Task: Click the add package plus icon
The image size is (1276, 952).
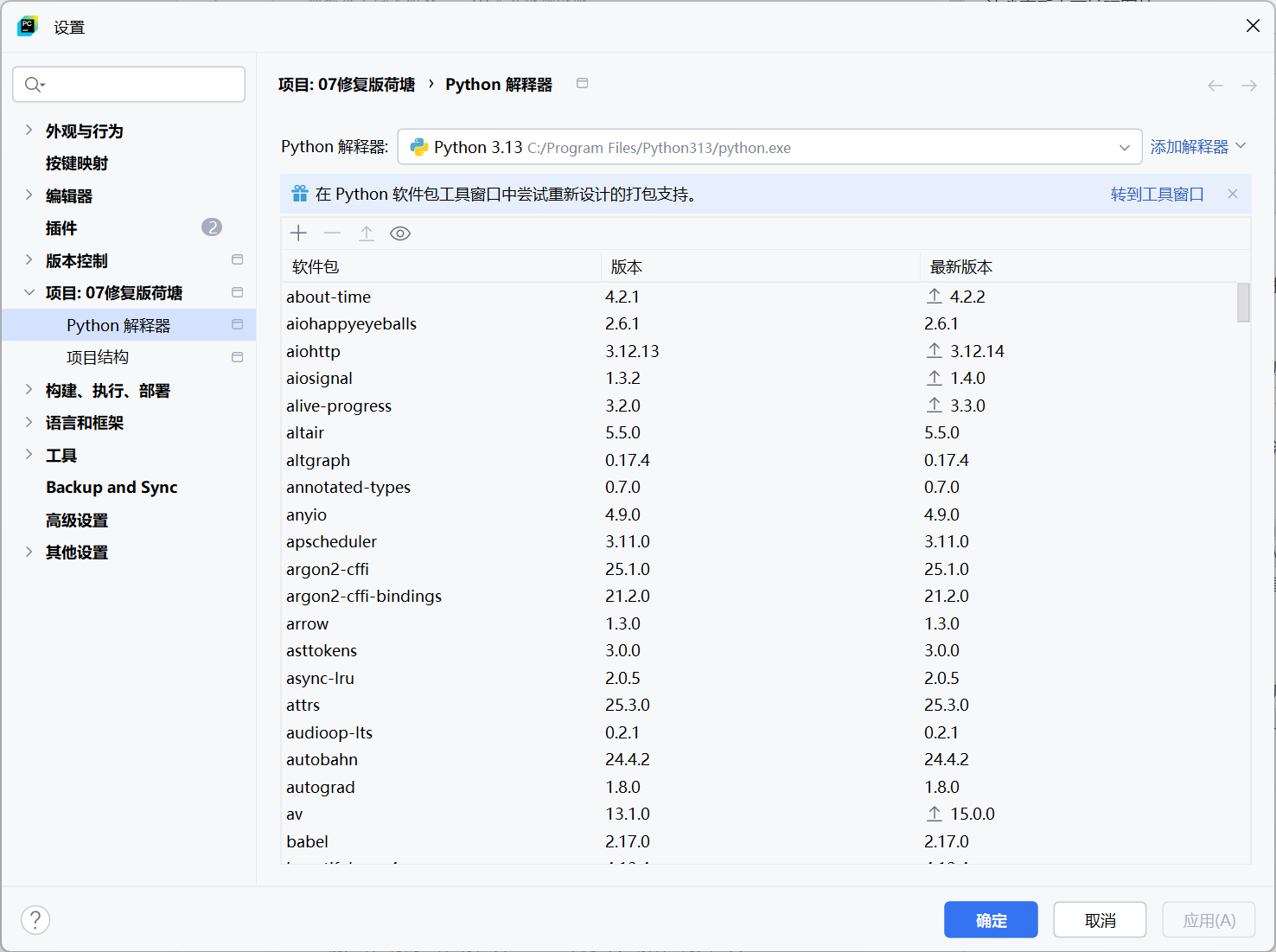Action: (299, 233)
